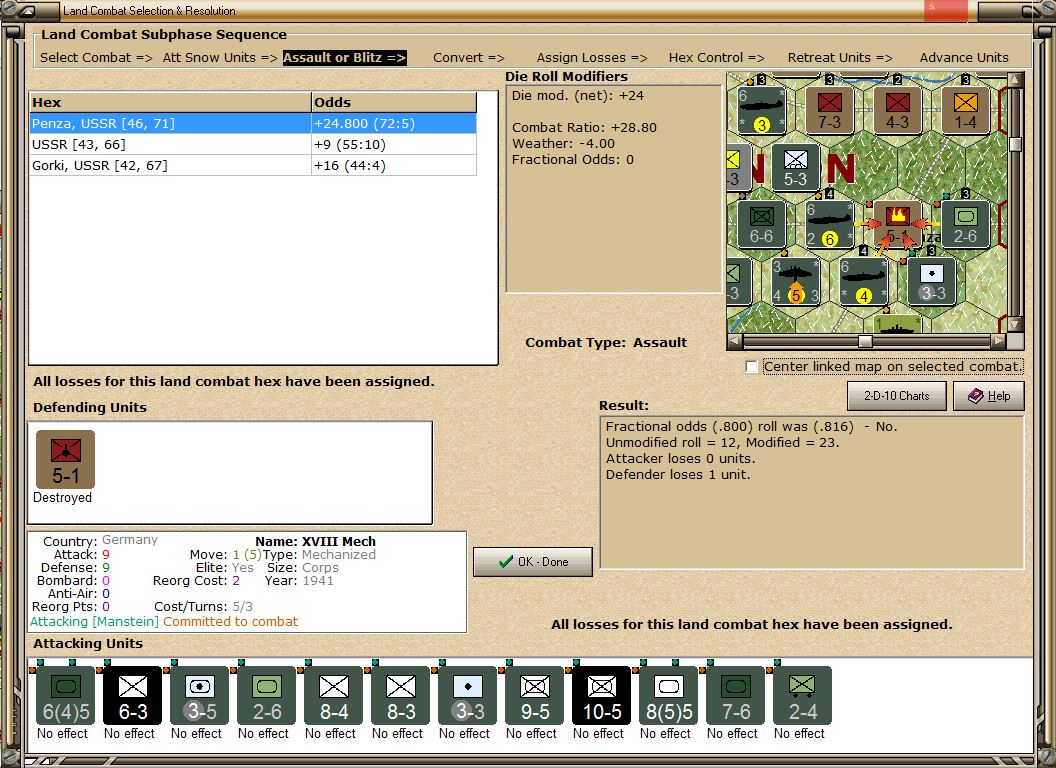The height and width of the screenshot is (768, 1056).
Task: Click the 3-3 attacking unit counter
Action: 467,697
